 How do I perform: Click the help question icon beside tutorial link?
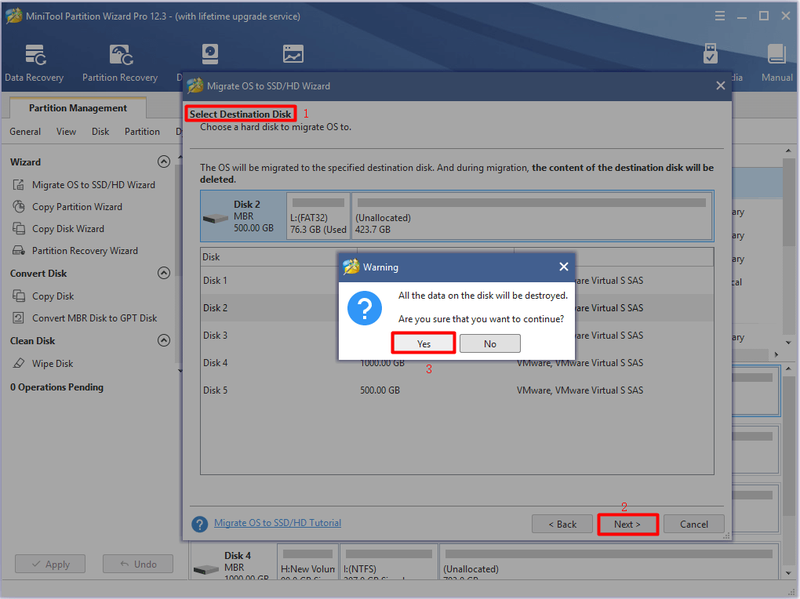(x=199, y=524)
